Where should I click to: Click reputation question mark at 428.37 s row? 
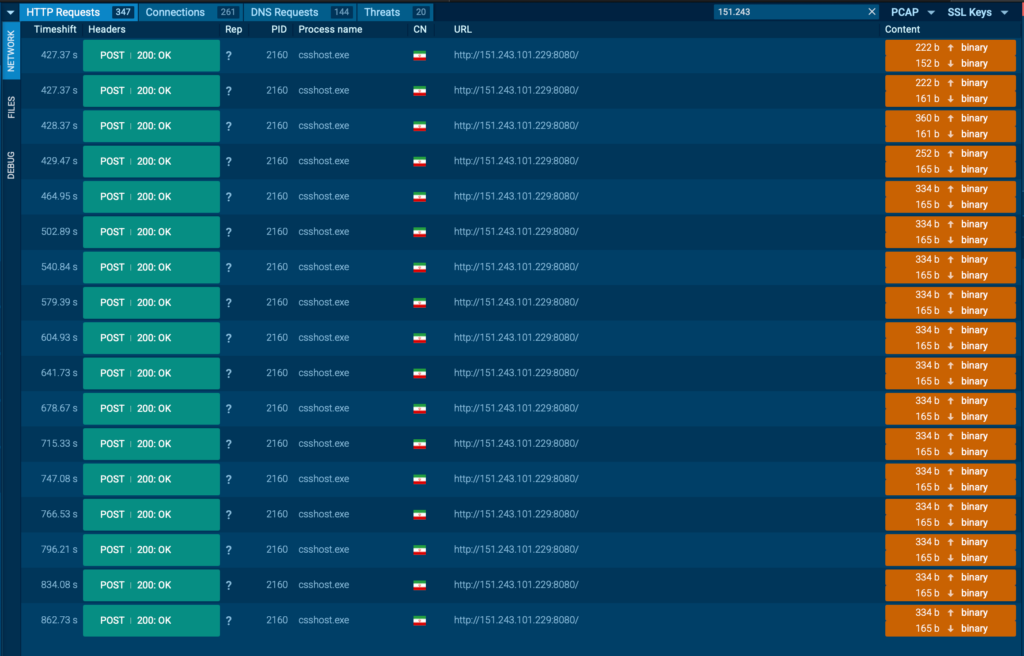click(229, 126)
